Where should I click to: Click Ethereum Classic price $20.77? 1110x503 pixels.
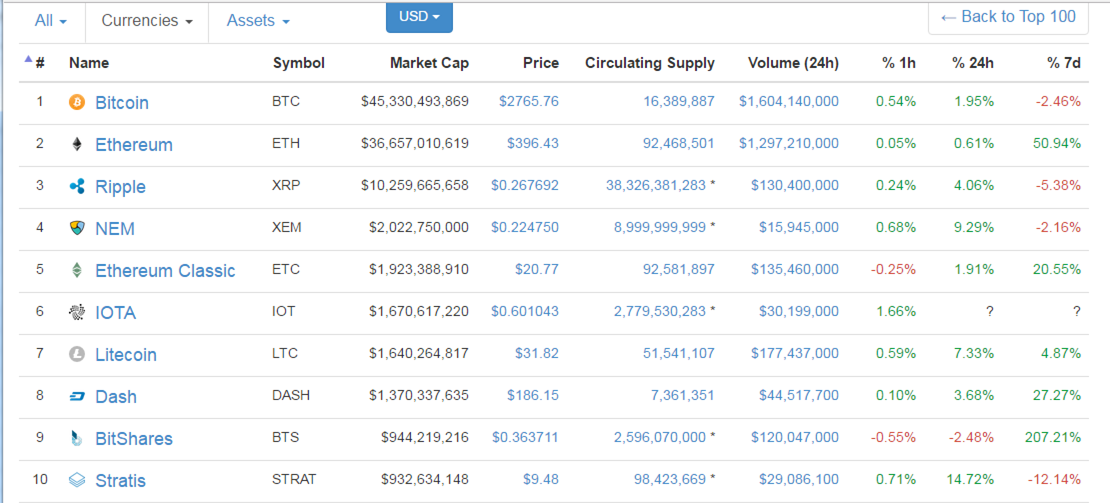tap(537, 270)
